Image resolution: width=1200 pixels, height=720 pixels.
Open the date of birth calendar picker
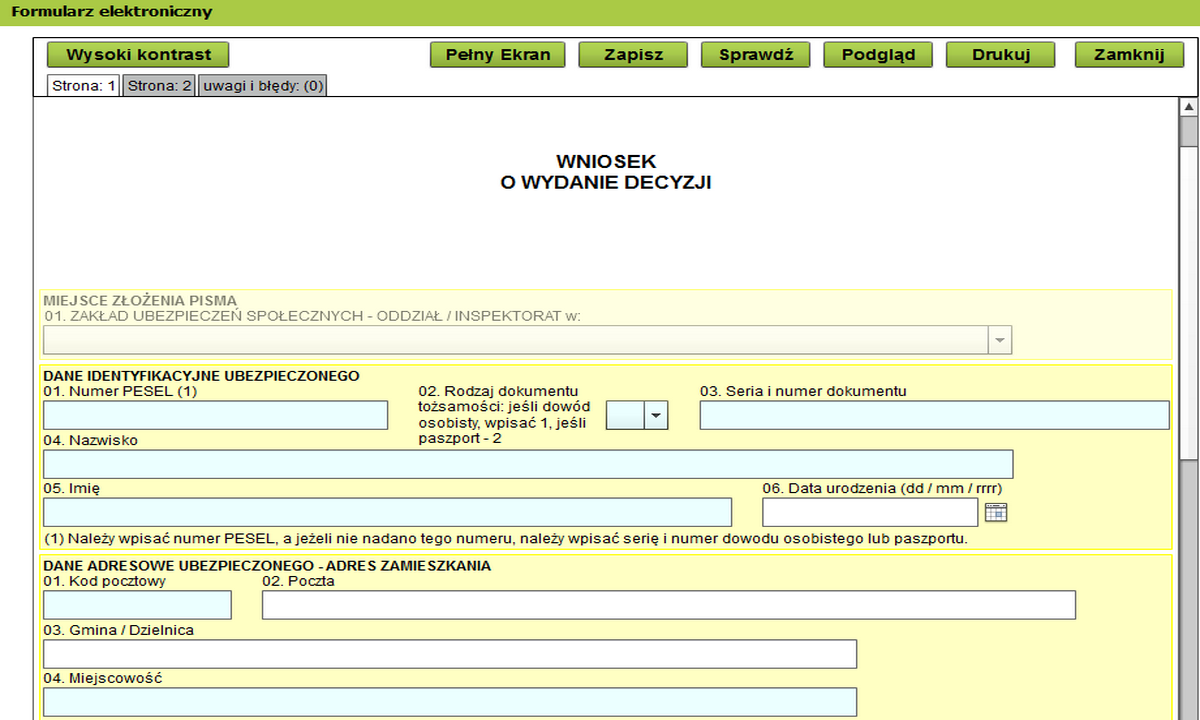click(x=995, y=513)
